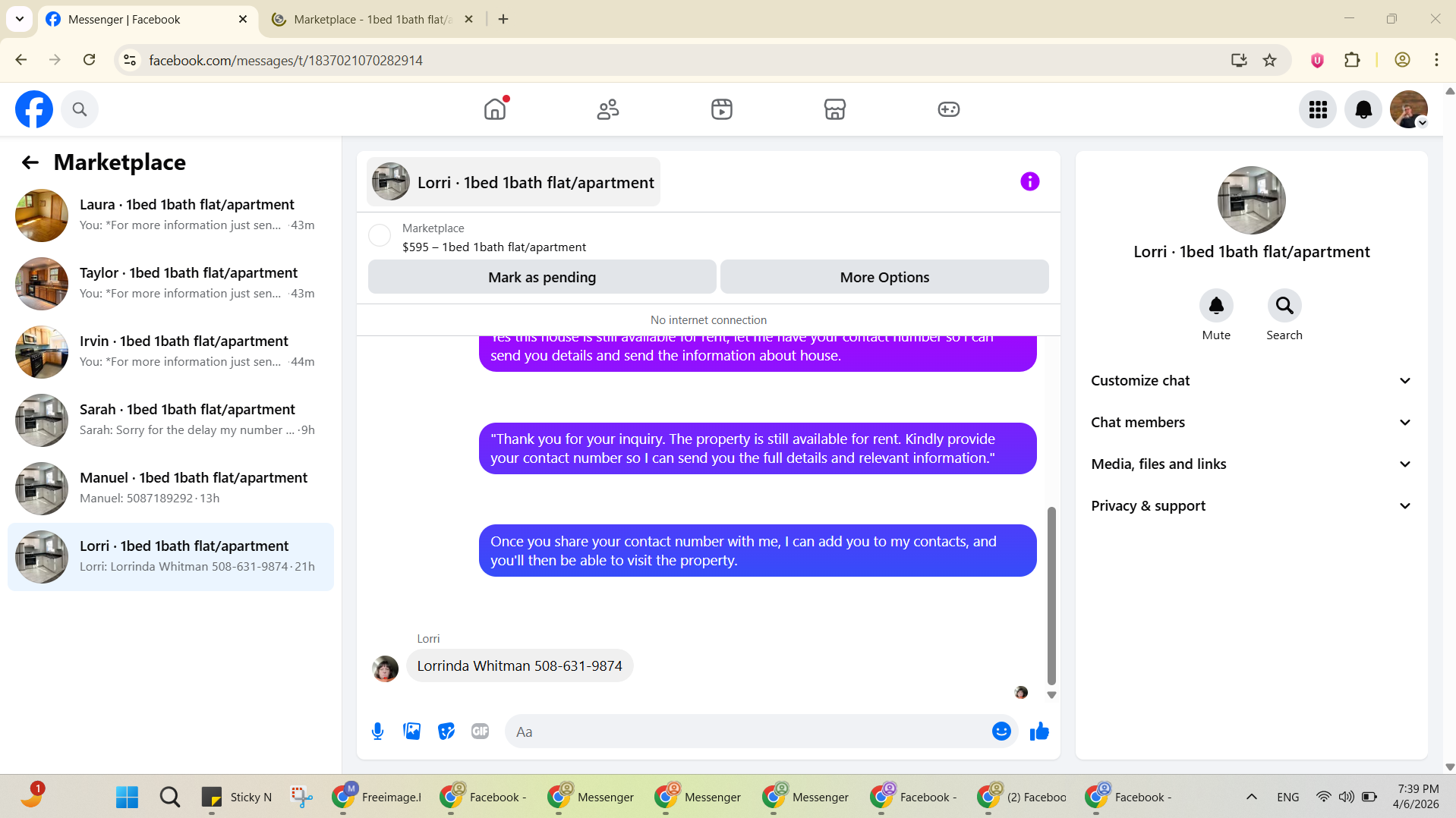Click More Options button
The width and height of the screenshot is (1456, 818).
click(884, 277)
